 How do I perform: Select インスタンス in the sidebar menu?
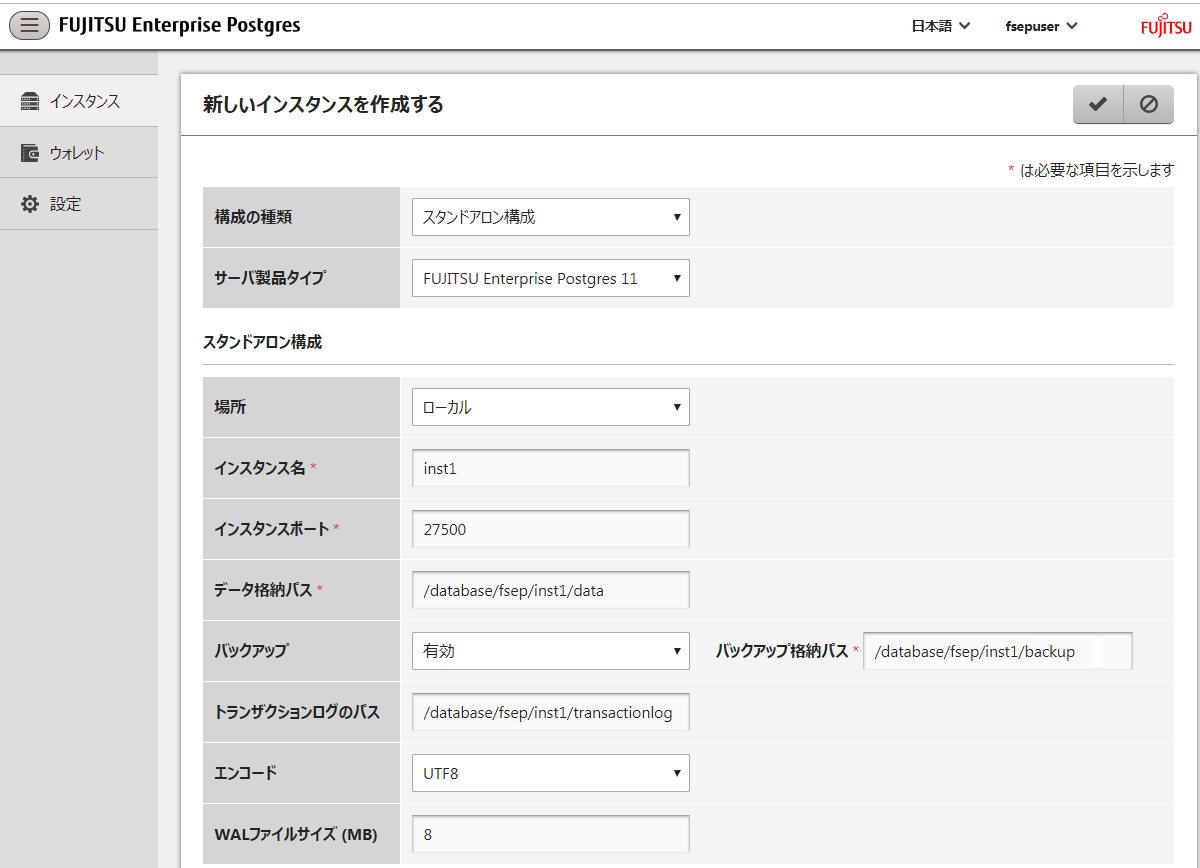[79, 101]
